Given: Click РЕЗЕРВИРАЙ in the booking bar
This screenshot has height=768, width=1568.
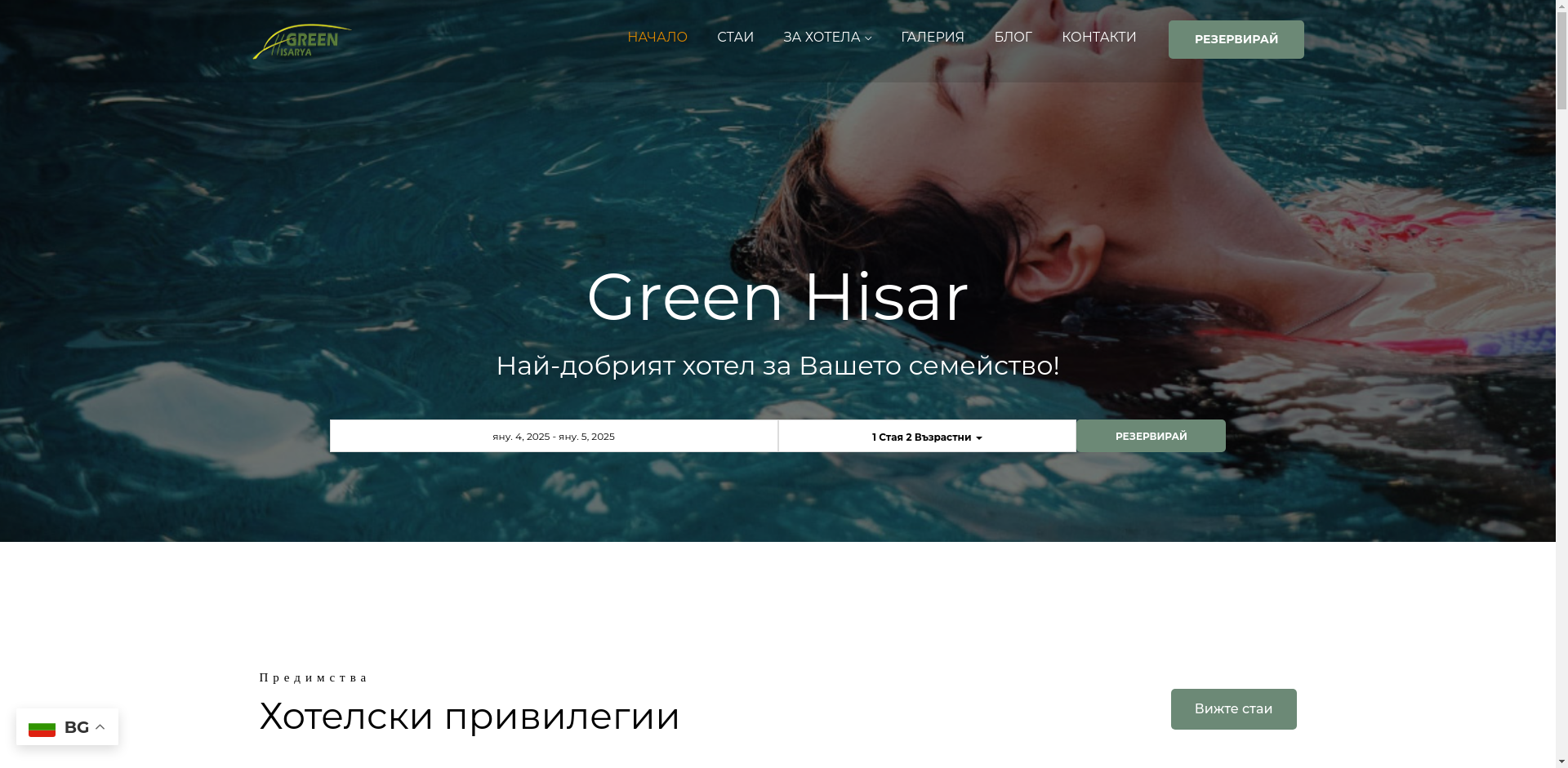Looking at the screenshot, I should coord(1151,436).
